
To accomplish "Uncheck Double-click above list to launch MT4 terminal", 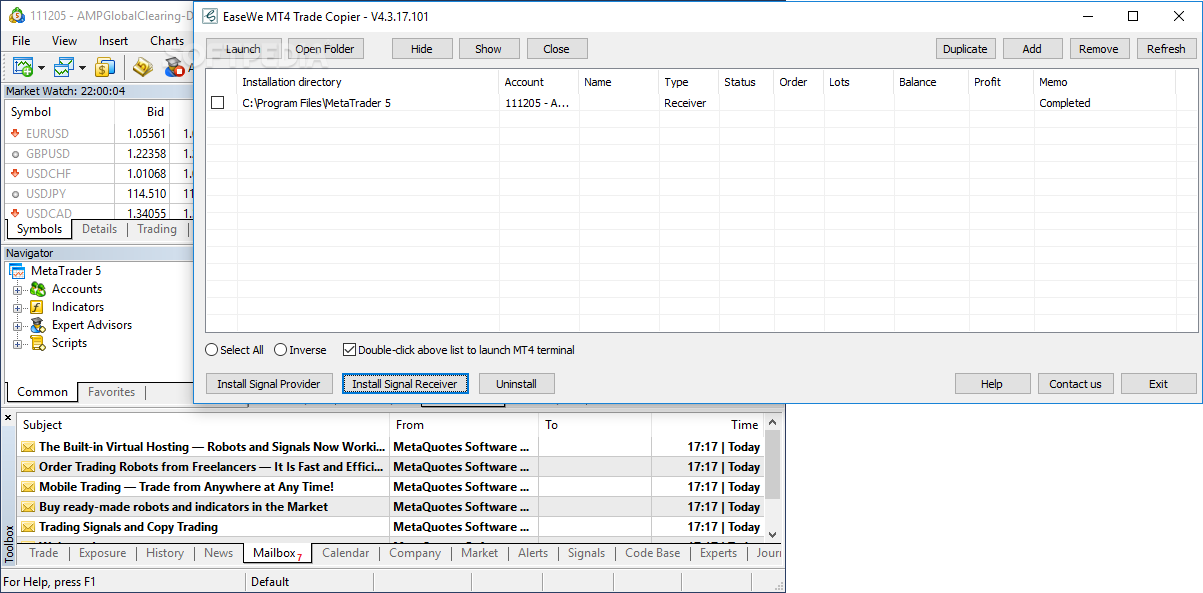I will point(349,350).
